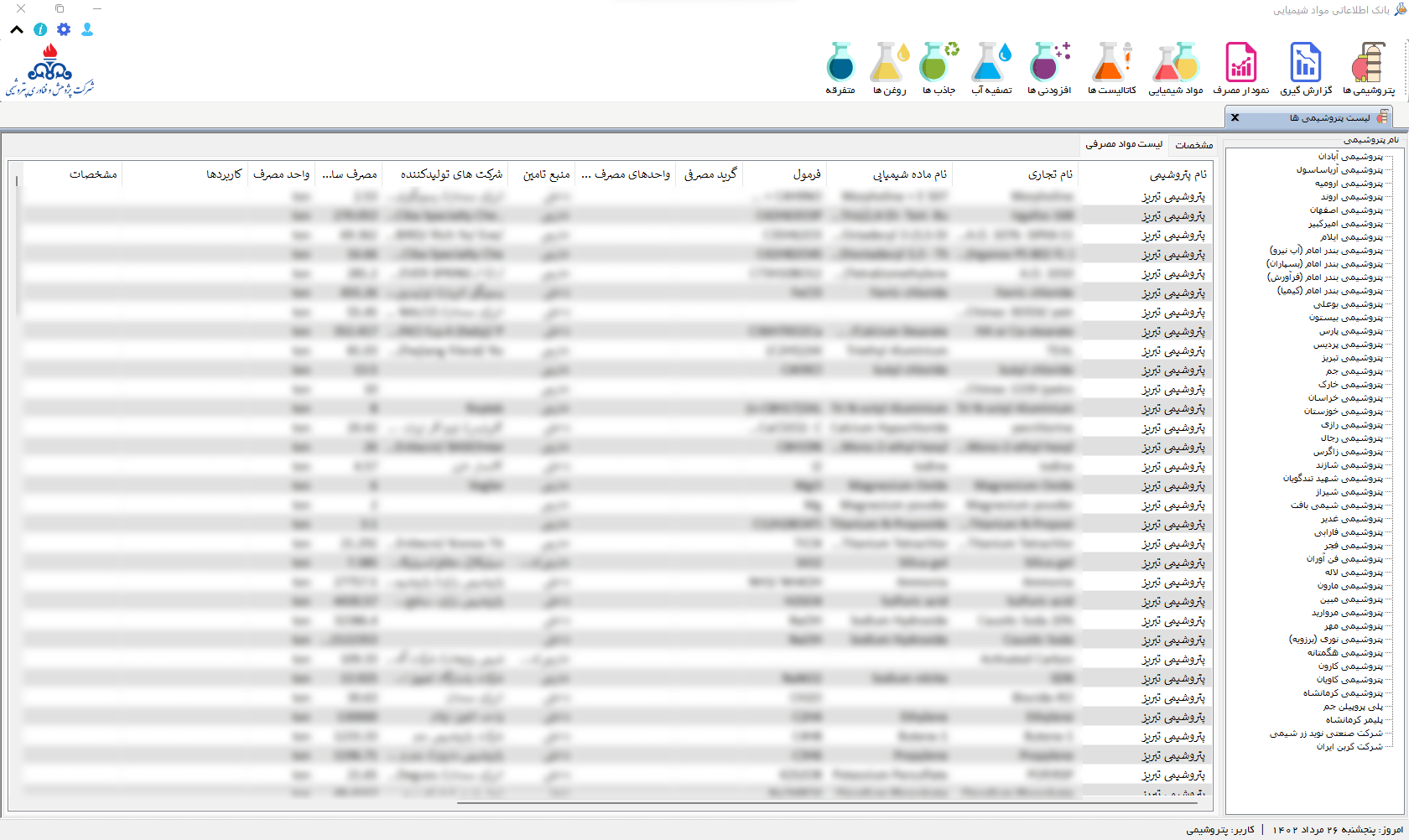Switch to the مشخصات tab
Screen dimensions: 1409x840
point(1194,145)
